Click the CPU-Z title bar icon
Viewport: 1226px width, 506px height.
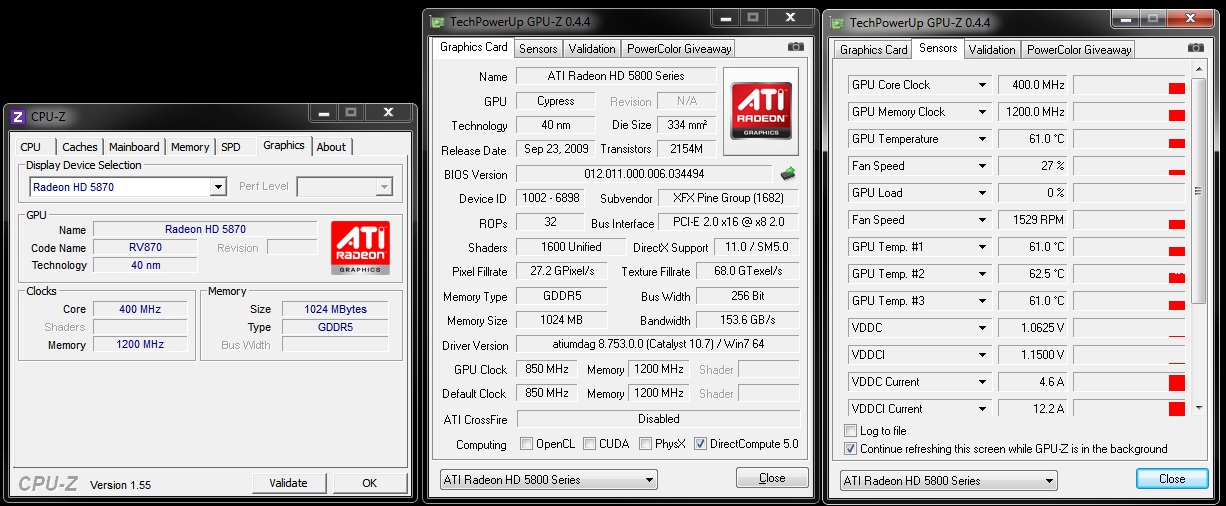pos(17,117)
